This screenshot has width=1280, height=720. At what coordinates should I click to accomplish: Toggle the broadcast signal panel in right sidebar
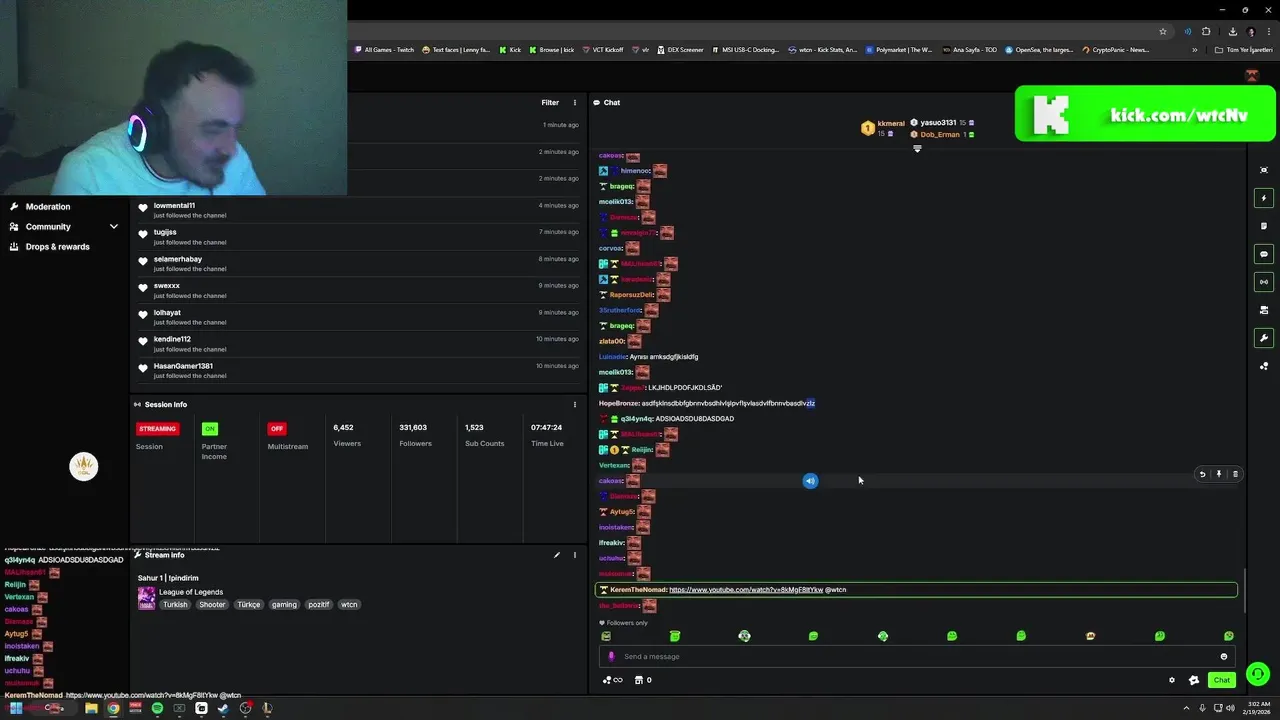(1264, 282)
